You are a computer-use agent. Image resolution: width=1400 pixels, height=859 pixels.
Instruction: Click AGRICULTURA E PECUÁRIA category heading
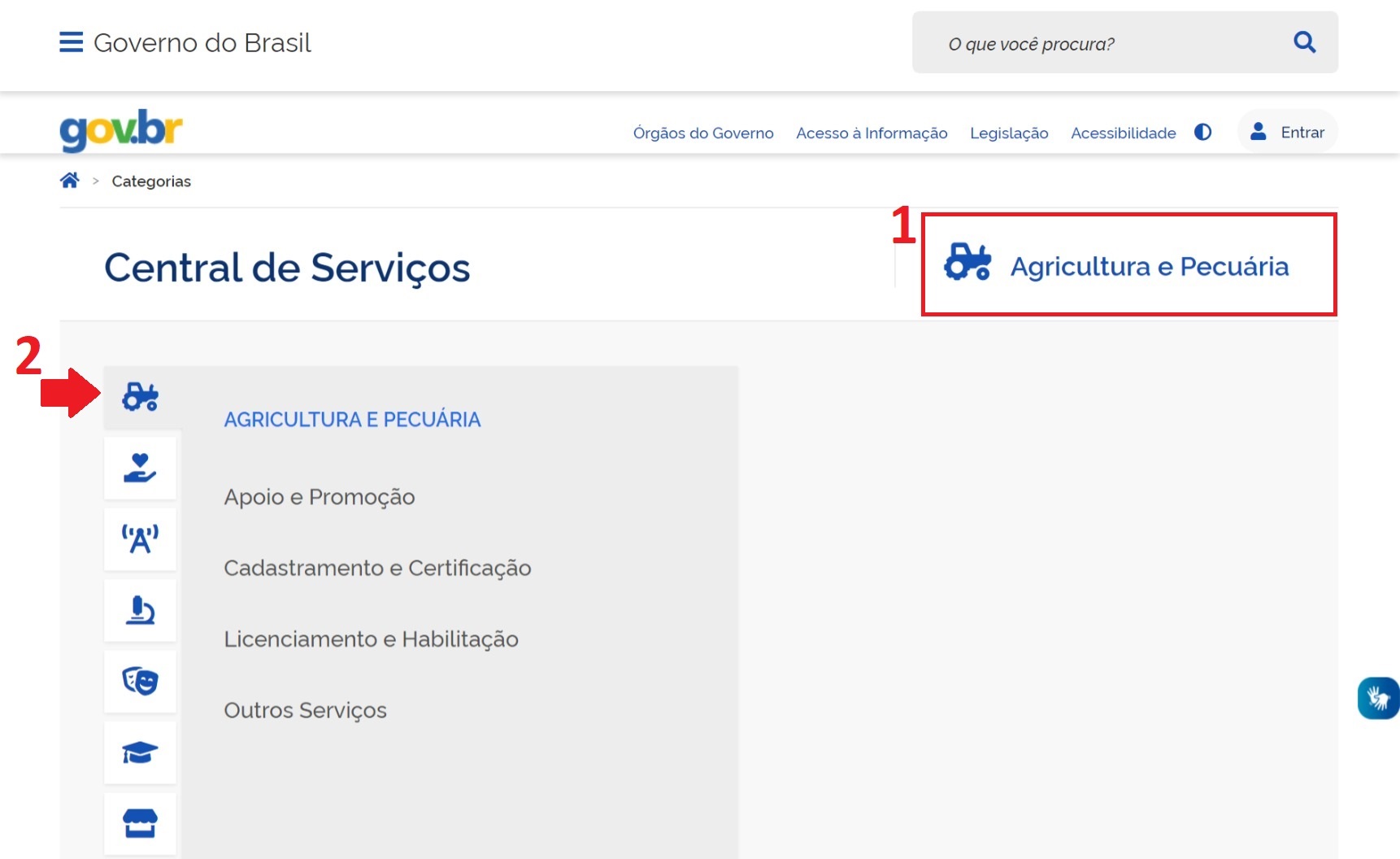pyautogui.click(x=352, y=419)
